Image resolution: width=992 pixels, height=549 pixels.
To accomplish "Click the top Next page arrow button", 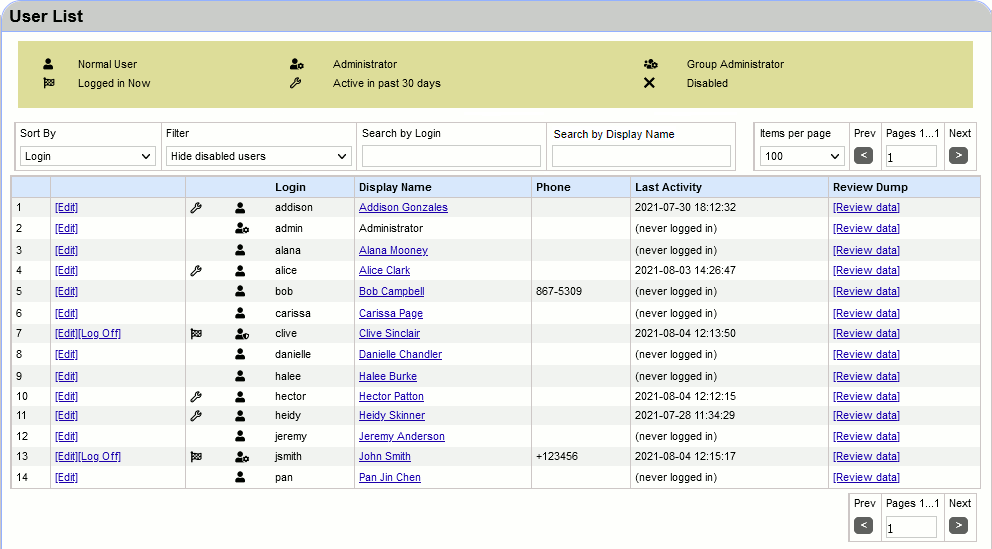I will (958, 155).
